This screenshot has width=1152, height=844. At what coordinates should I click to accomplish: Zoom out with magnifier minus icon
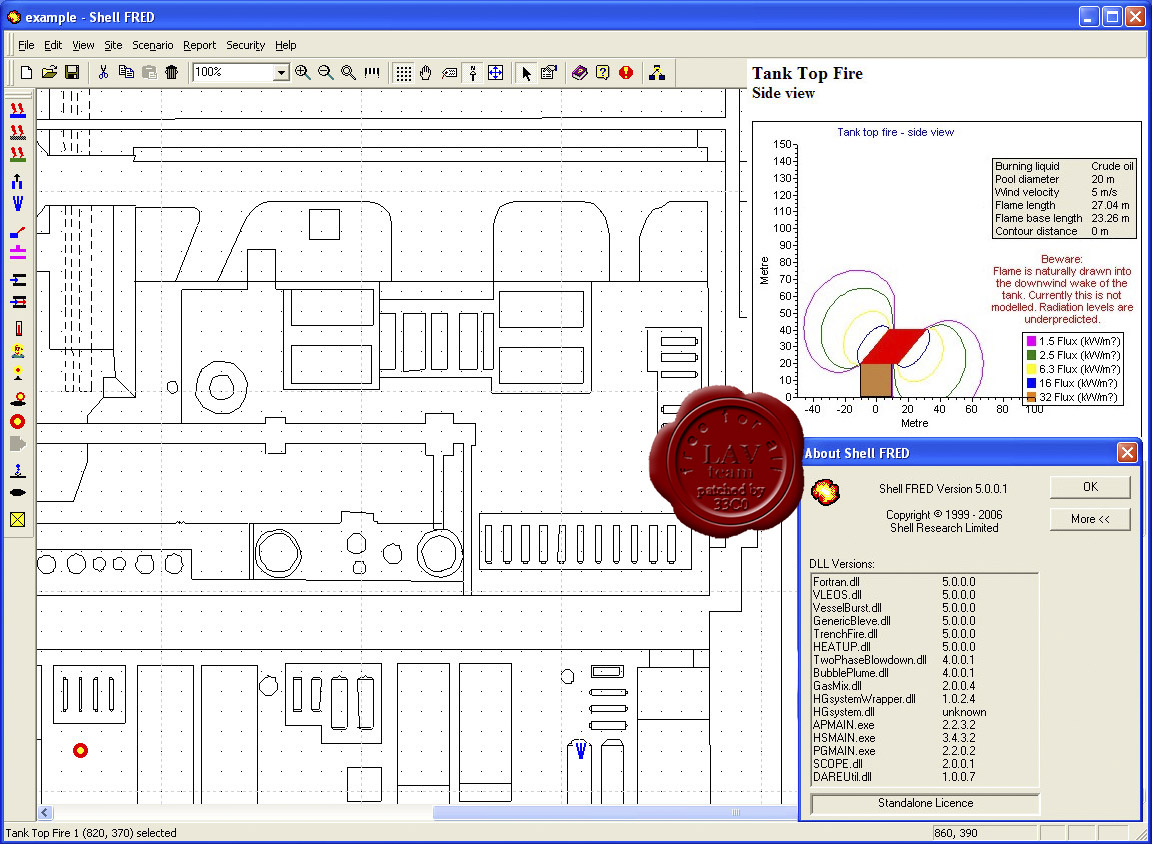325,72
